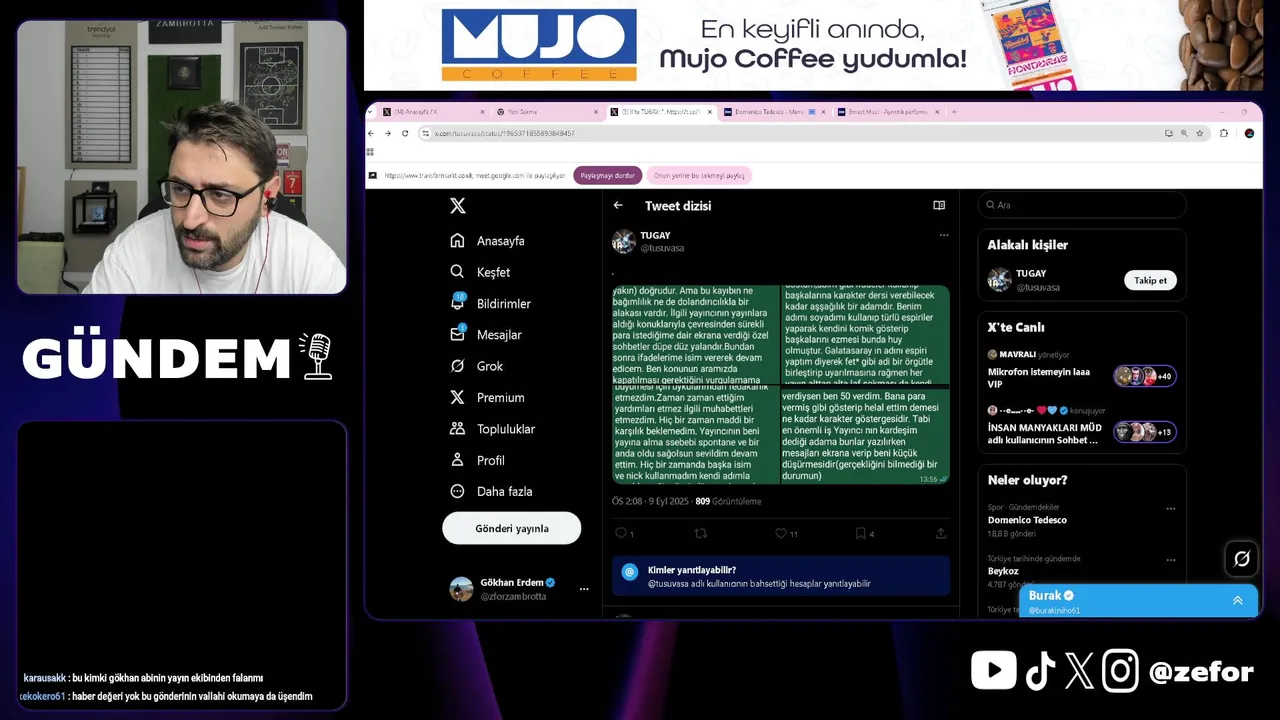Image resolution: width=1280 pixels, height=720 pixels.
Task: Open the browser apps grid icon
Action: pos(371,152)
